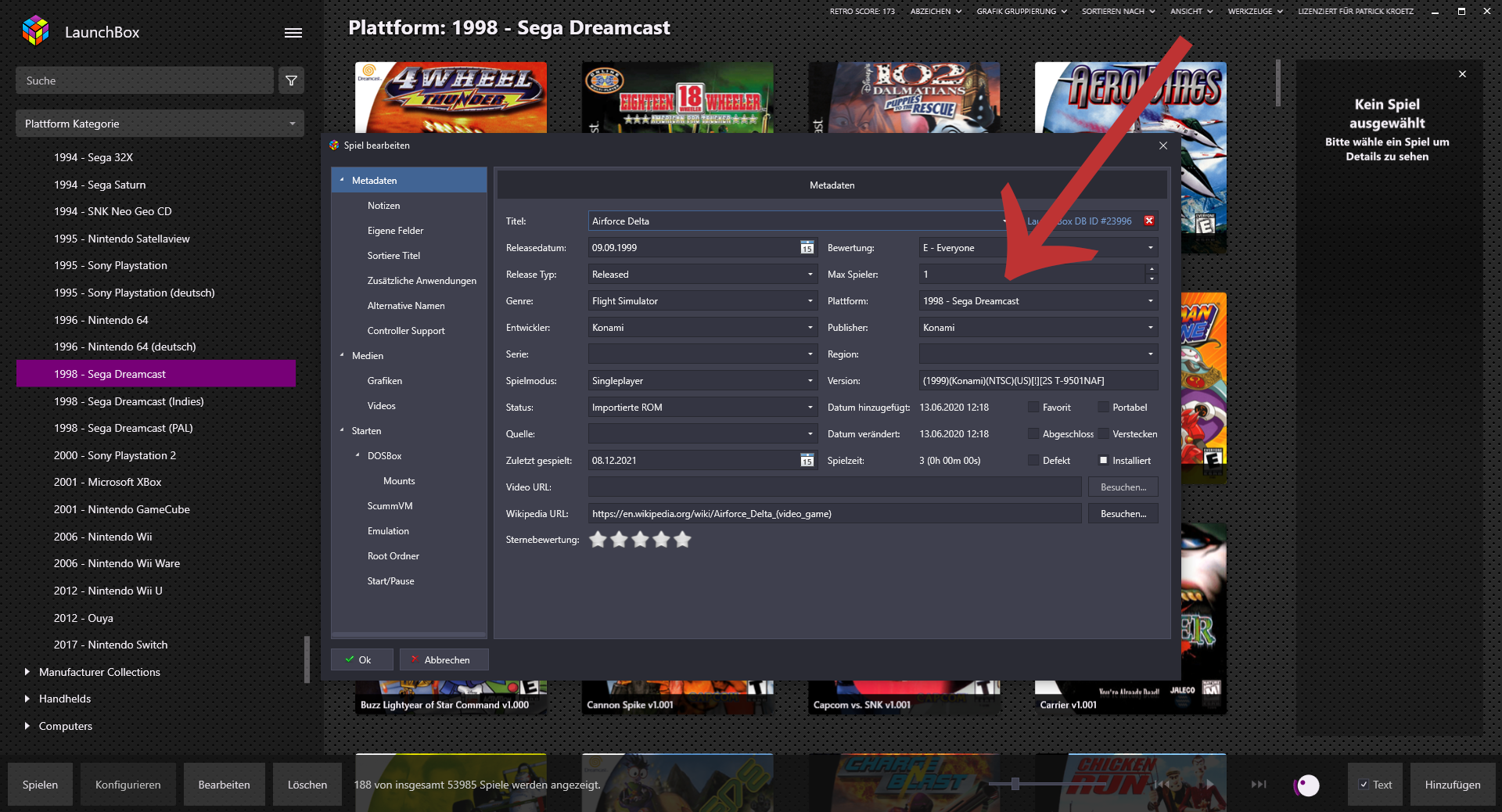Open the Sortieren Nach menu
The height and width of the screenshot is (812, 1502).
1118,12
